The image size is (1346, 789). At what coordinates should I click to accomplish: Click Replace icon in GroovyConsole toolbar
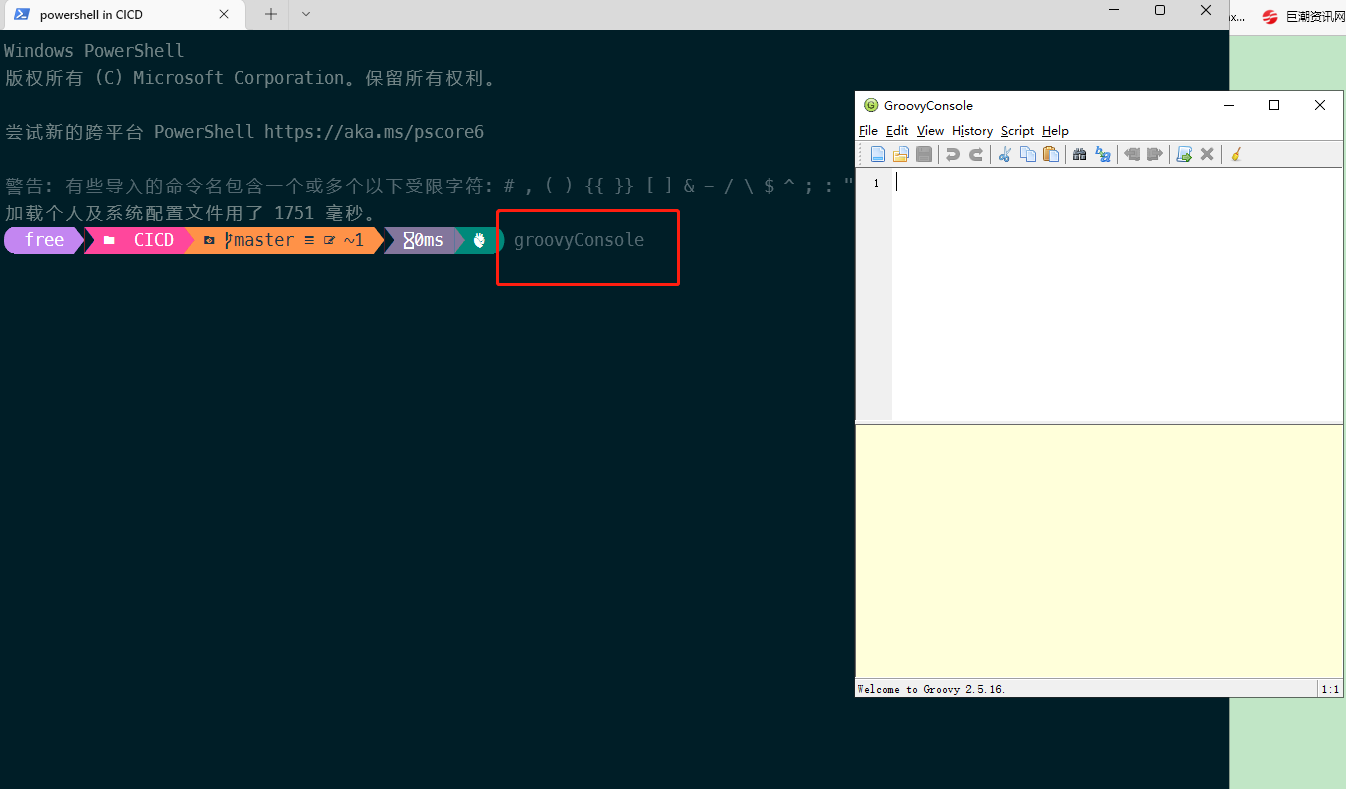1103,154
